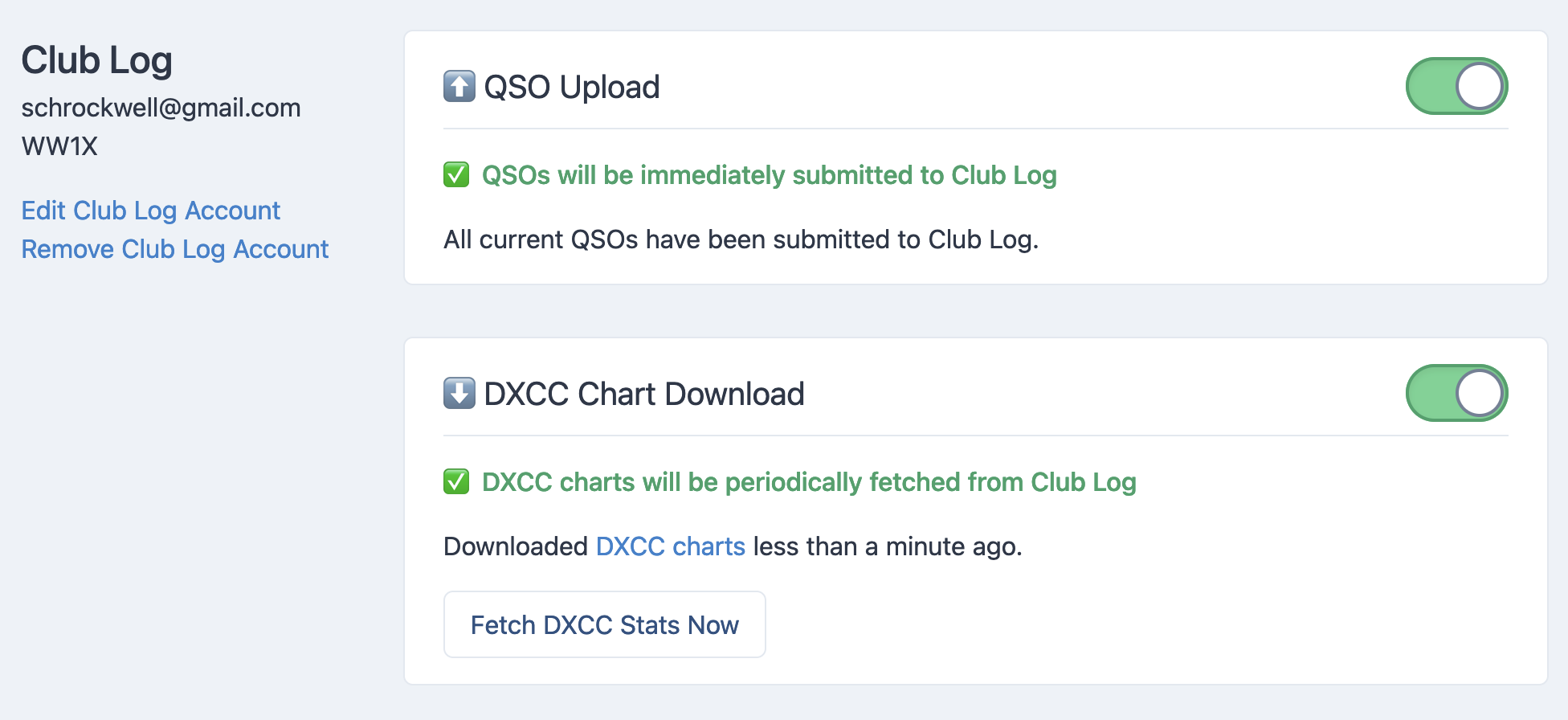This screenshot has width=1568, height=720.
Task: Click the schrockwell@gmail.com account email
Action: pyautogui.click(x=161, y=108)
